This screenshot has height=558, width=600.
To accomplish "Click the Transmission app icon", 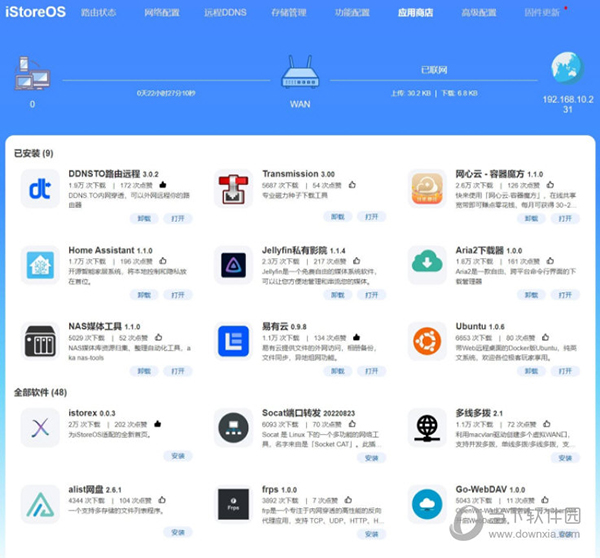I will (233, 189).
